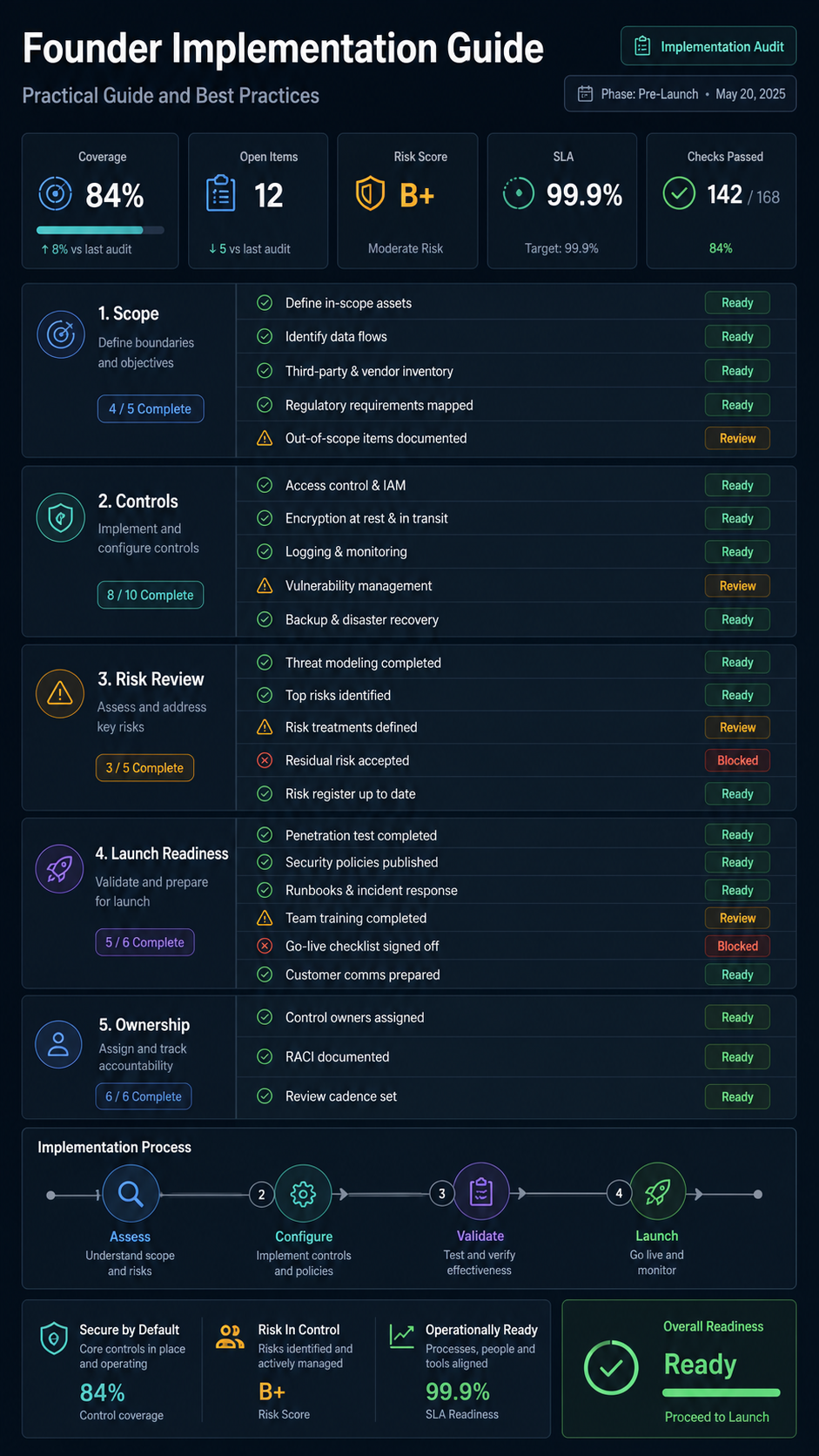Click step number 4 marker

coord(619,1193)
